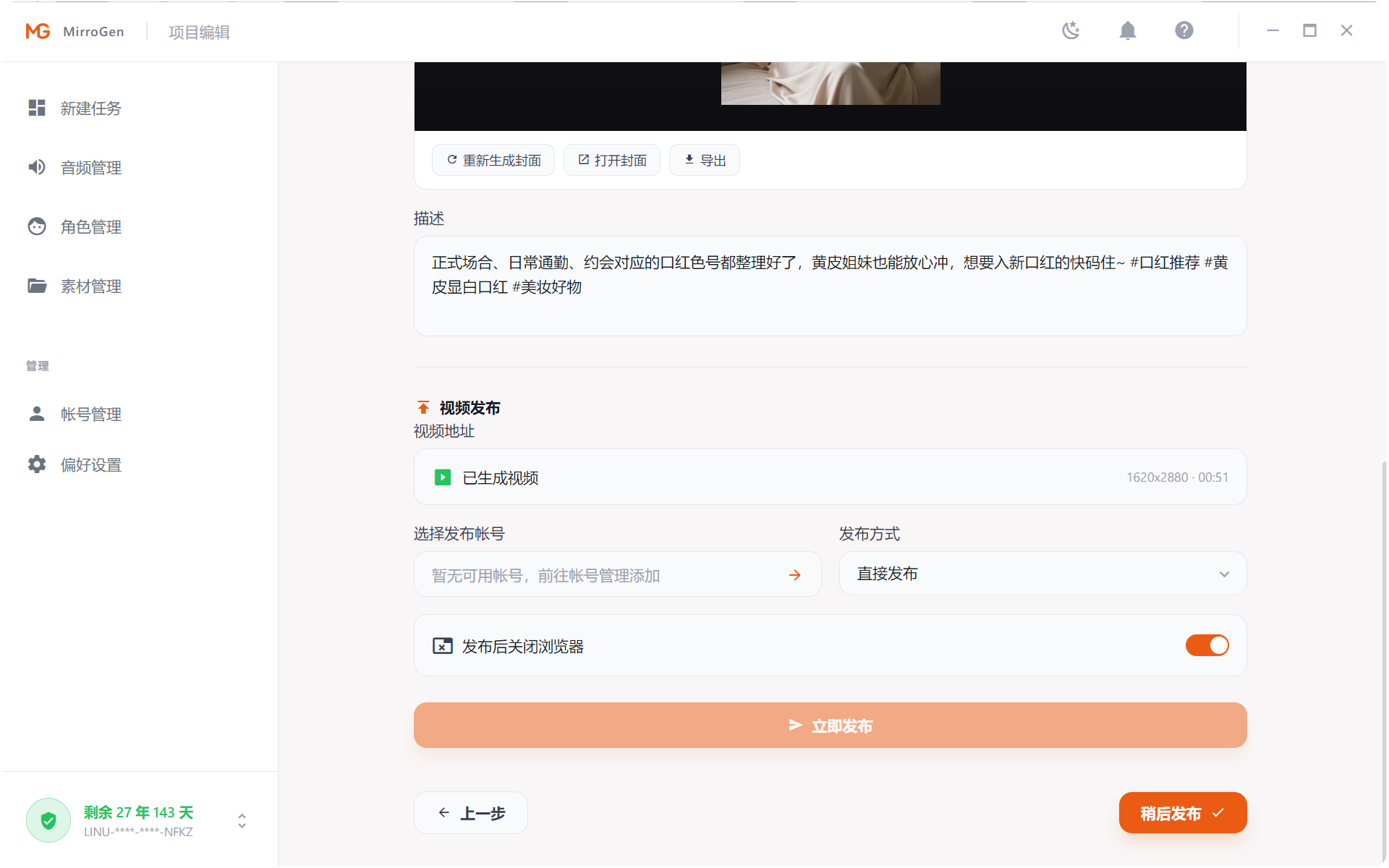Go to 帐号管理 settings
The height and width of the screenshot is (868, 1389).
(x=90, y=414)
